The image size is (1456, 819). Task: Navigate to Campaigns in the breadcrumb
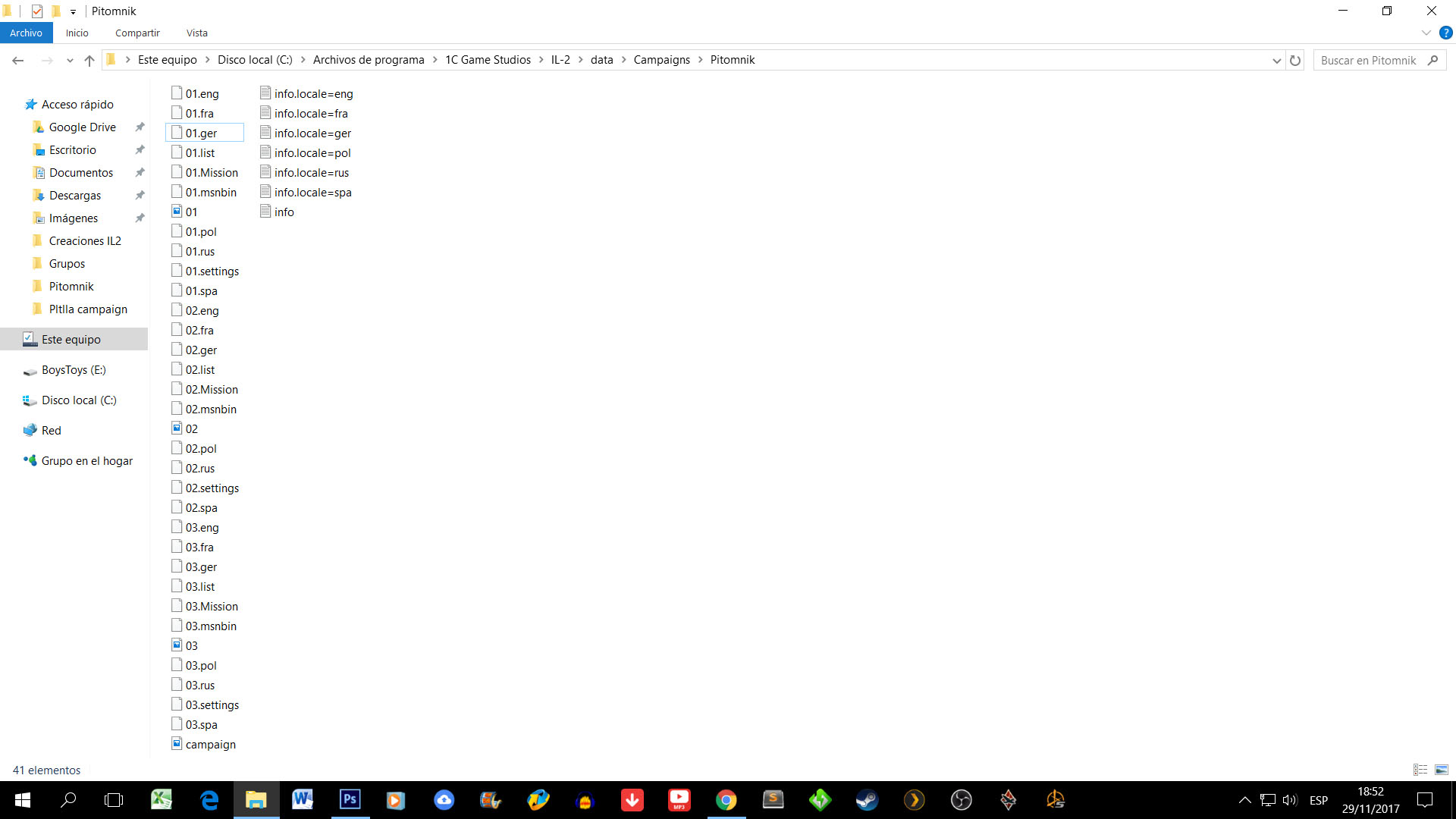pyautogui.click(x=661, y=60)
